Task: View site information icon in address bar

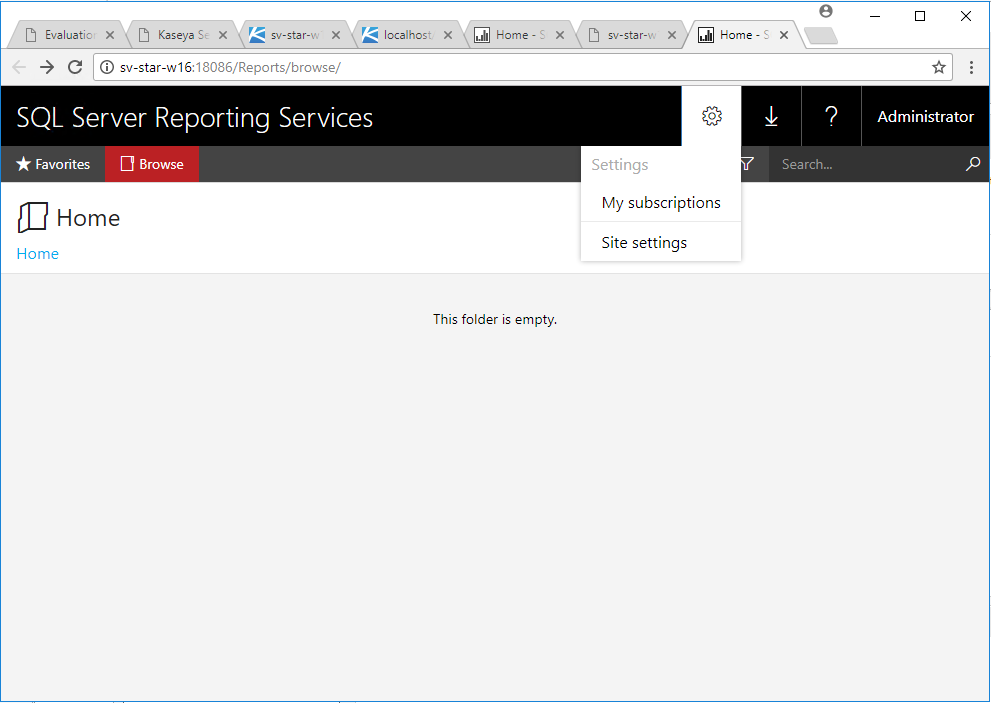Action: (x=107, y=67)
